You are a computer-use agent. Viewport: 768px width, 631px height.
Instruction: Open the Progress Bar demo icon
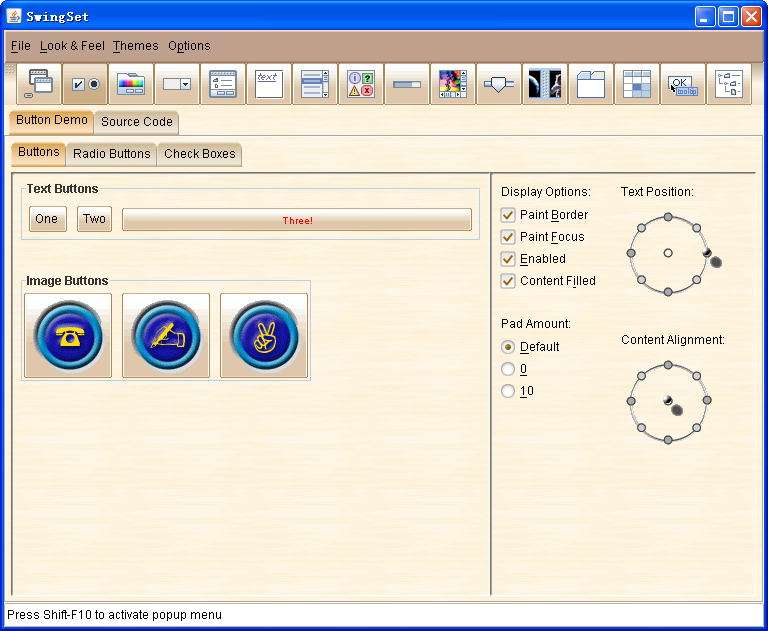408,84
